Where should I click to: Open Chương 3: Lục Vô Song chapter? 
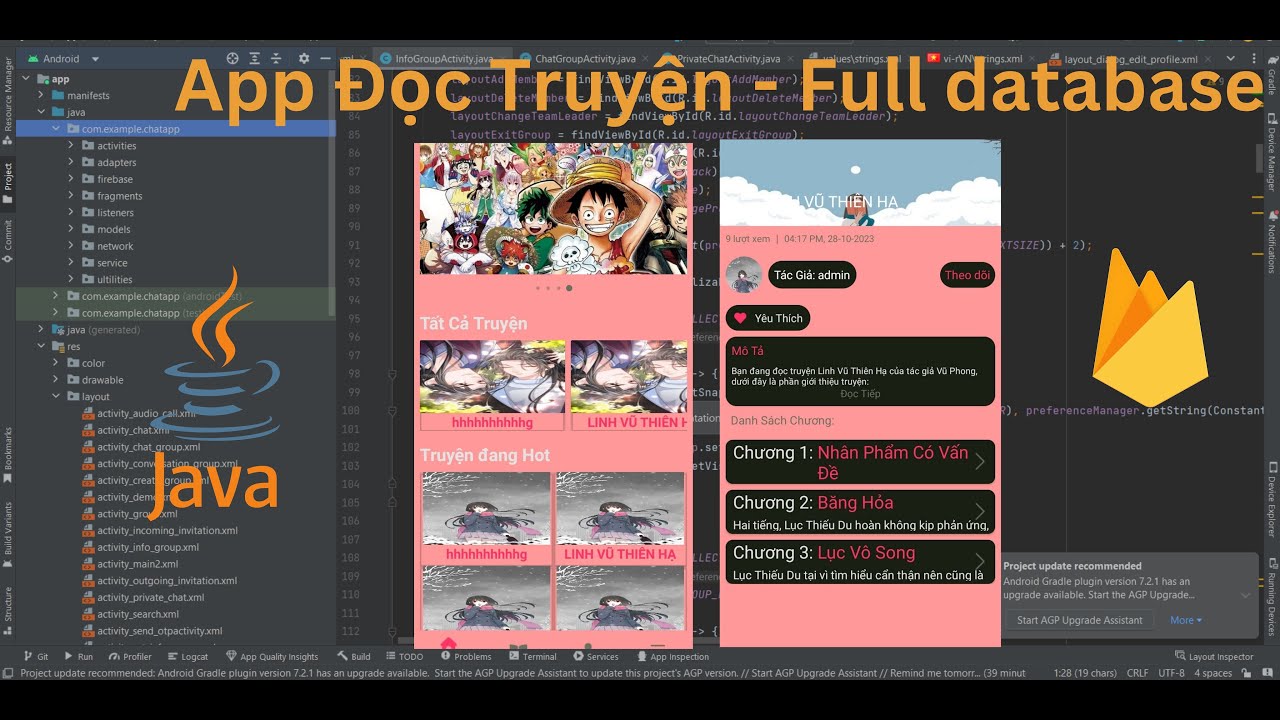point(860,562)
